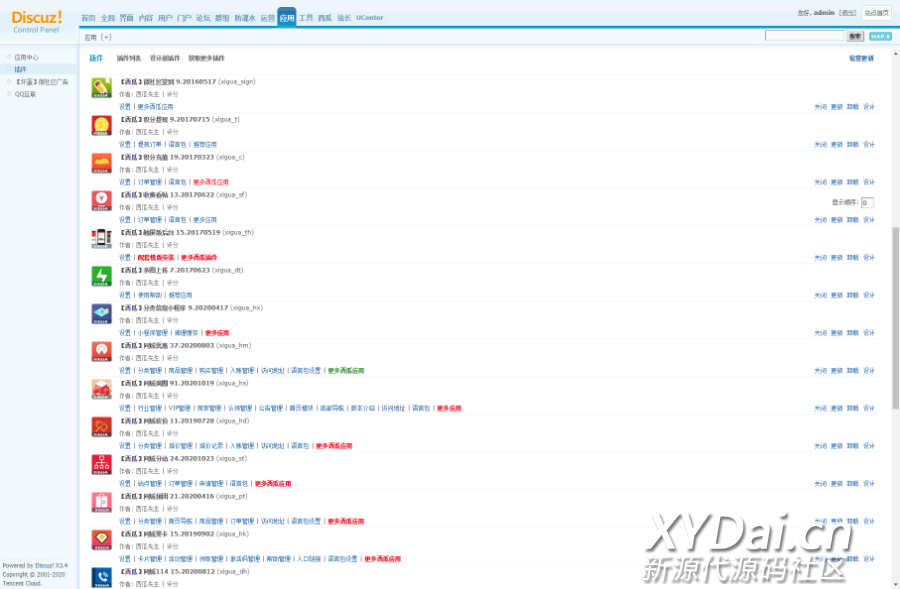Click 关闭 on the xigua_hm row

click(x=820, y=371)
